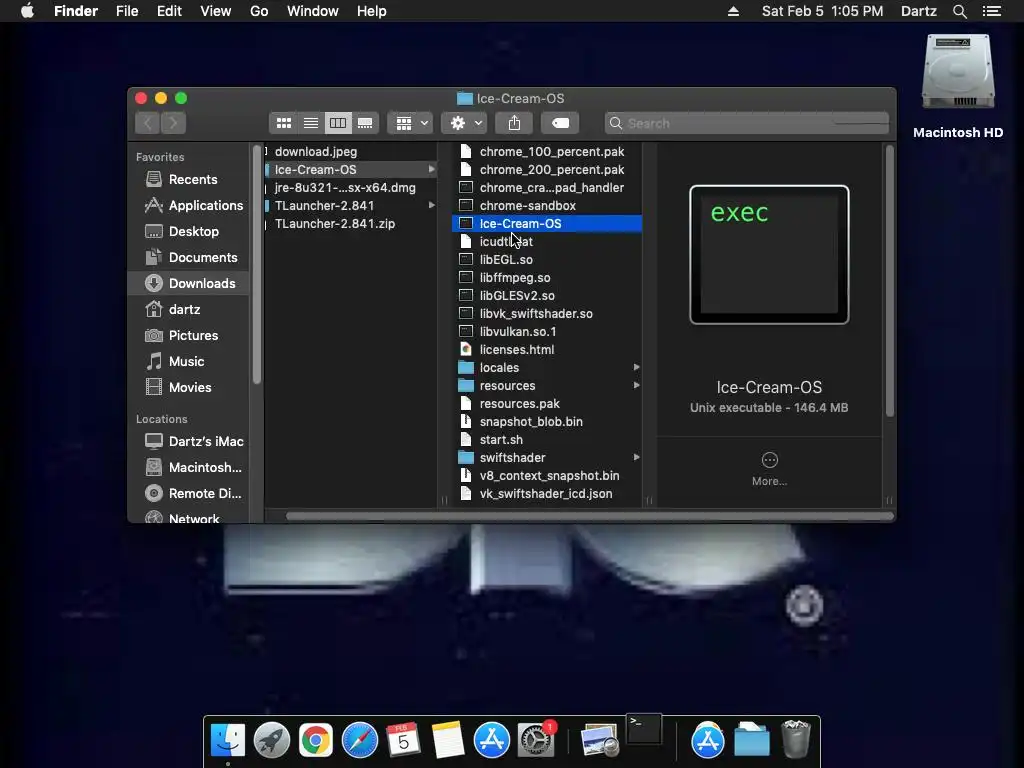Viewport: 1024px width, 768px height.
Task: Launch Google Chrome from the Dock
Action: point(316,741)
